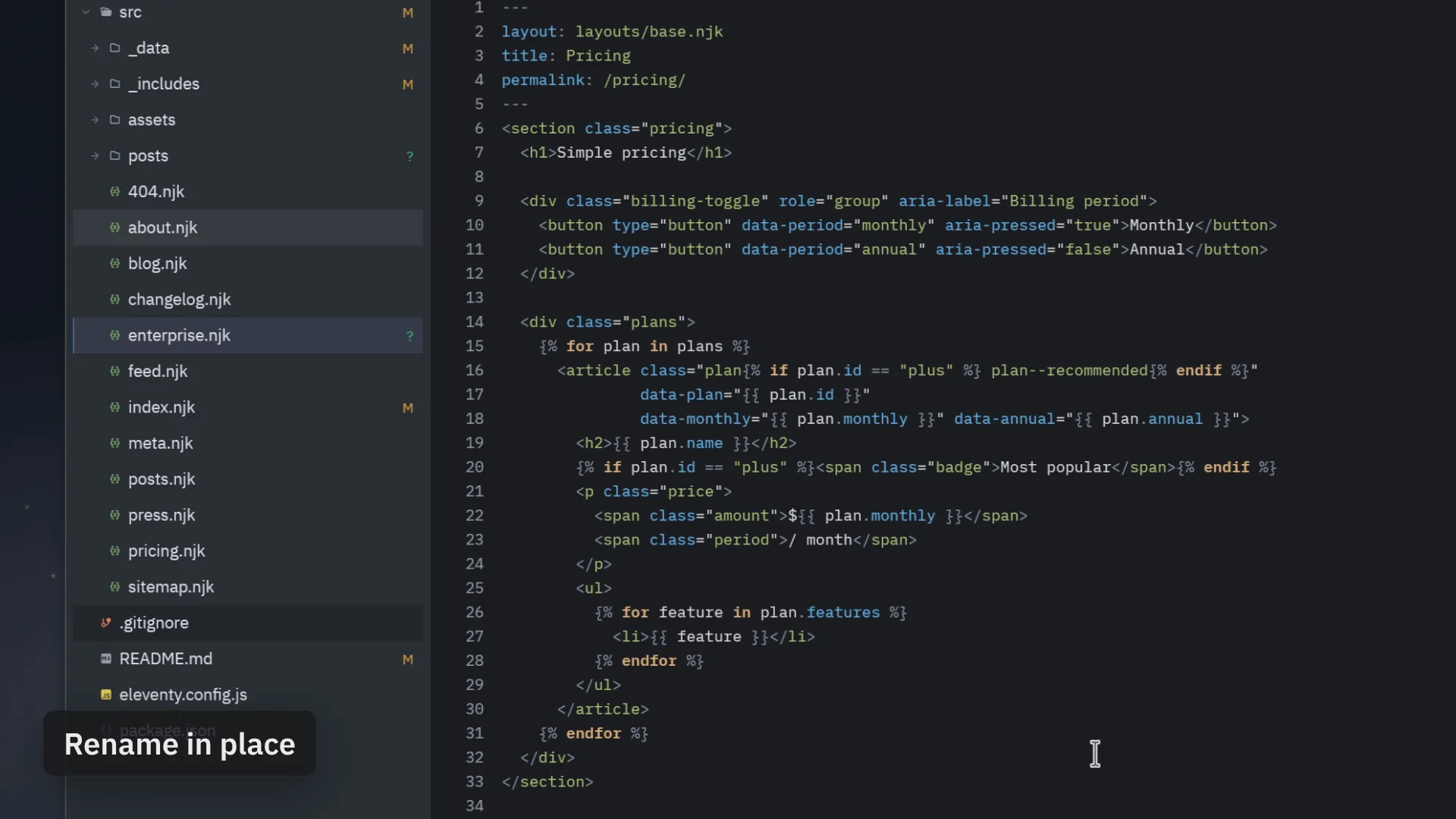Screen dimensions: 1456x819
Task: Click the feed.njk file icon
Action: 115,371
